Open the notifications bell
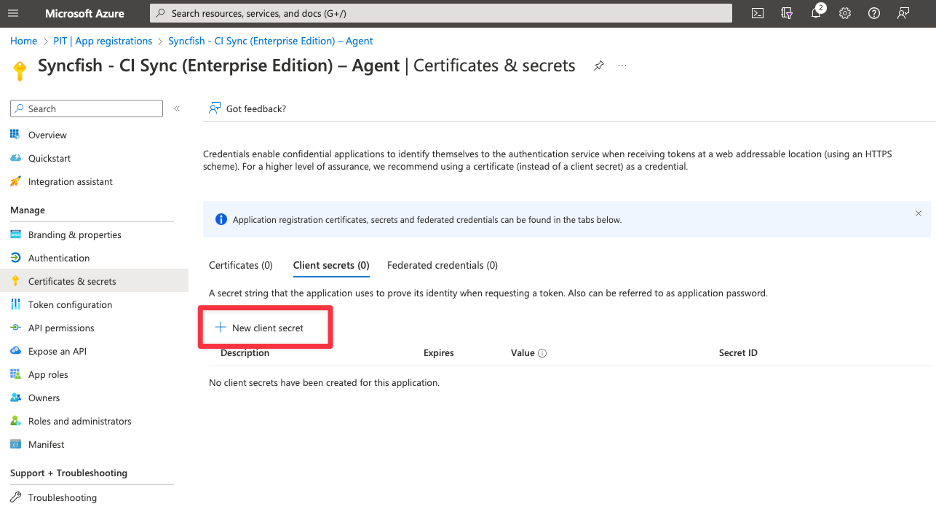 [816, 13]
